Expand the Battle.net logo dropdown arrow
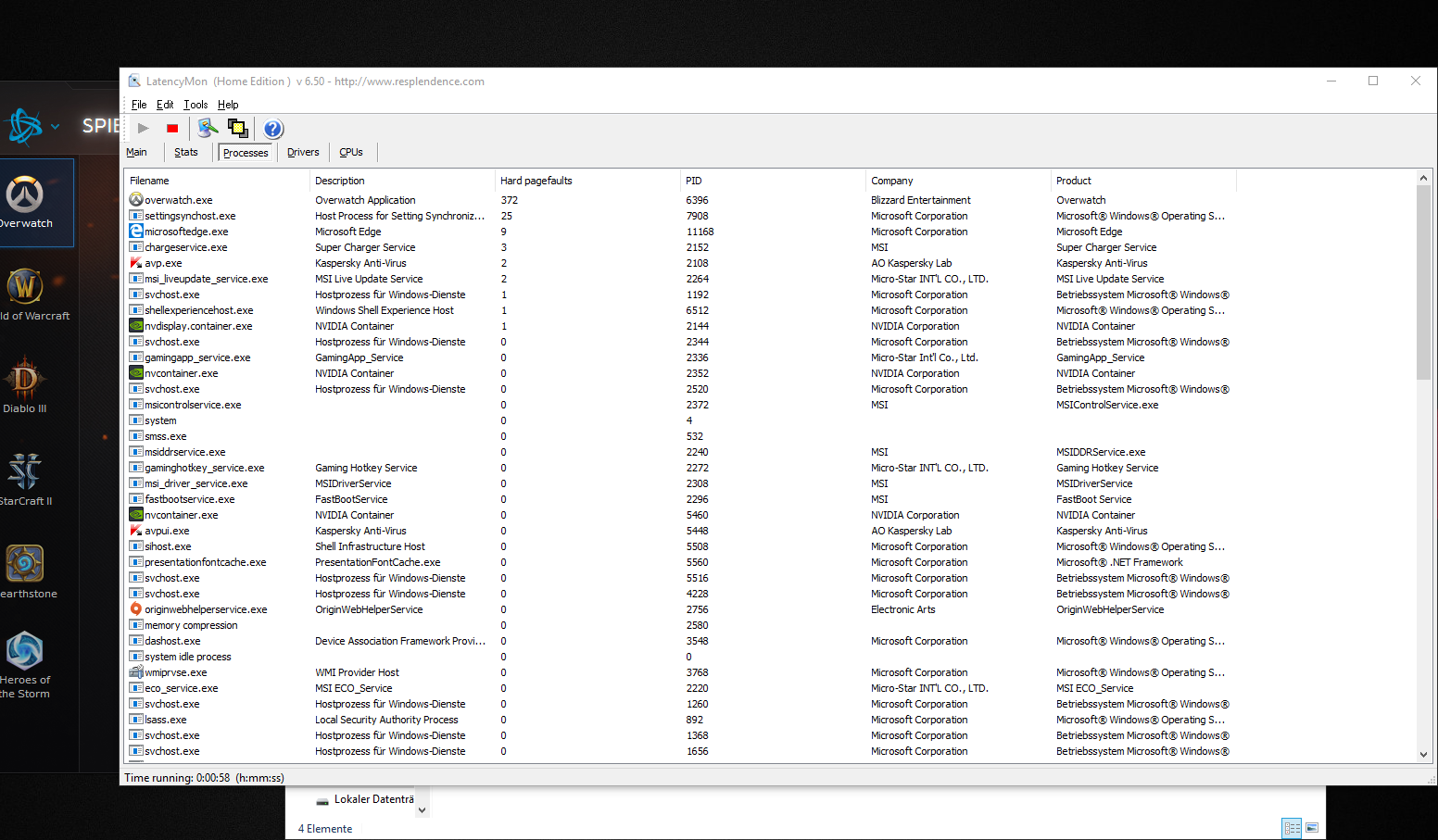1438x840 pixels. pos(56,127)
